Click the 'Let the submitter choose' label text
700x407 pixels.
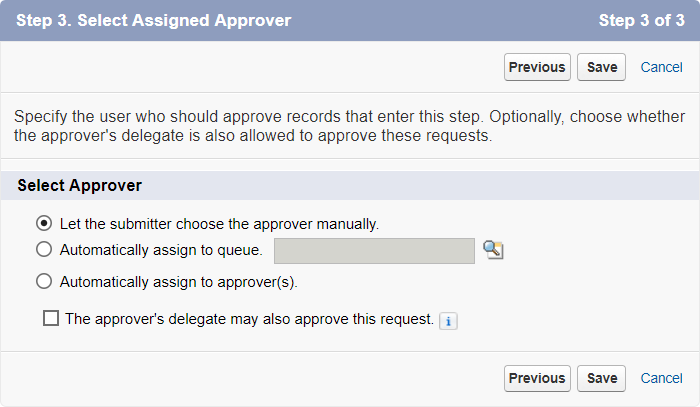point(219,223)
